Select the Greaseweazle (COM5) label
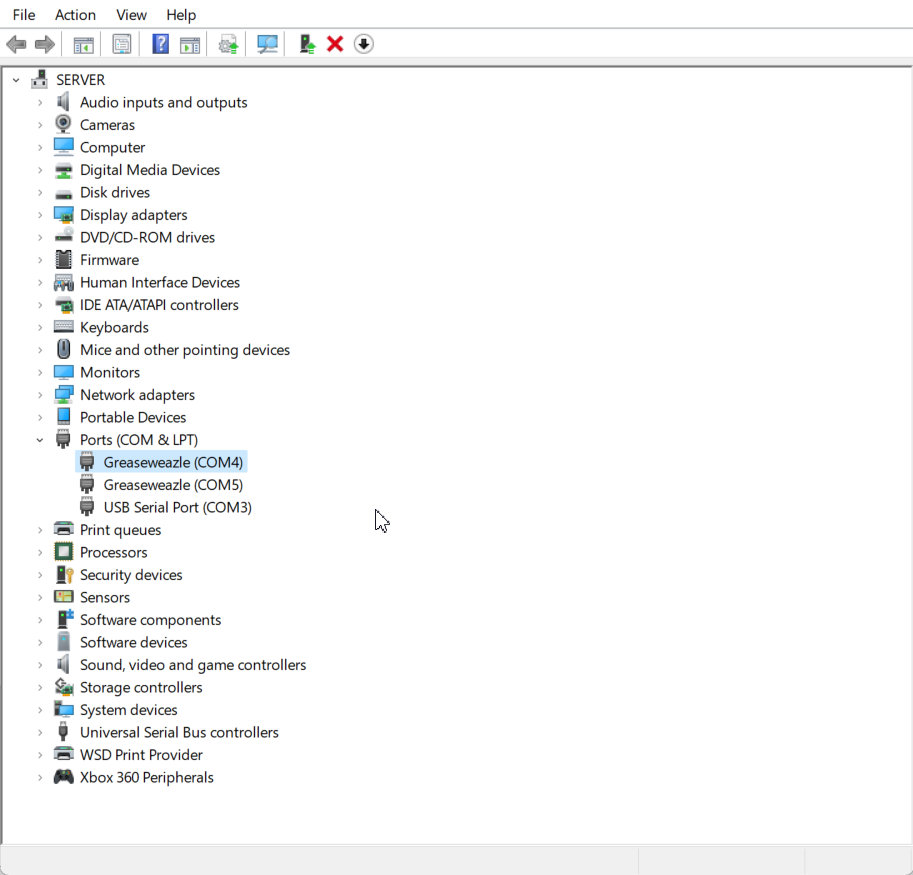Image resolution: width=913 pixels, height=875 pixels. (173, 484)
